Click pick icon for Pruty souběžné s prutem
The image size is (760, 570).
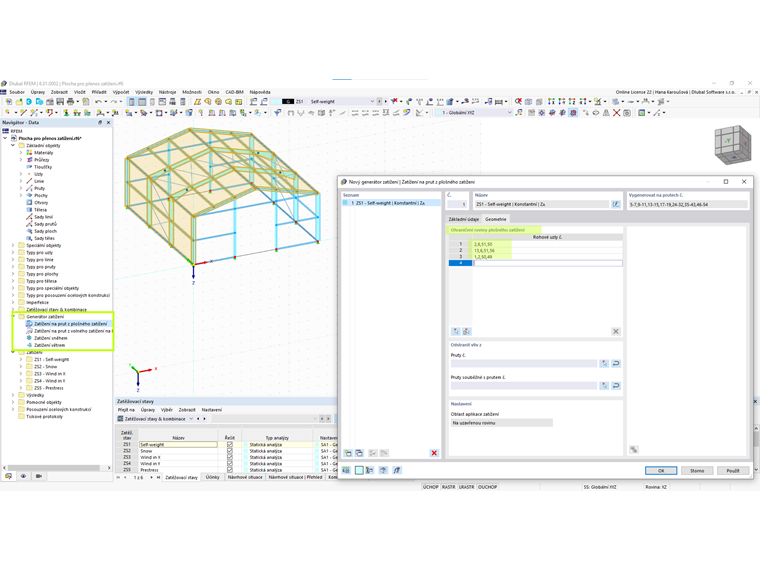(x=604, y=385)
